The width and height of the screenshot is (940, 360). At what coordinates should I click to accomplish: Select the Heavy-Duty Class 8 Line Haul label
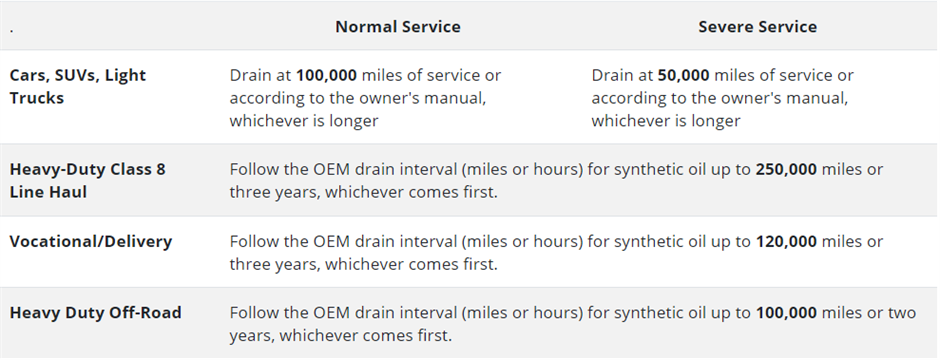point(88,180)
